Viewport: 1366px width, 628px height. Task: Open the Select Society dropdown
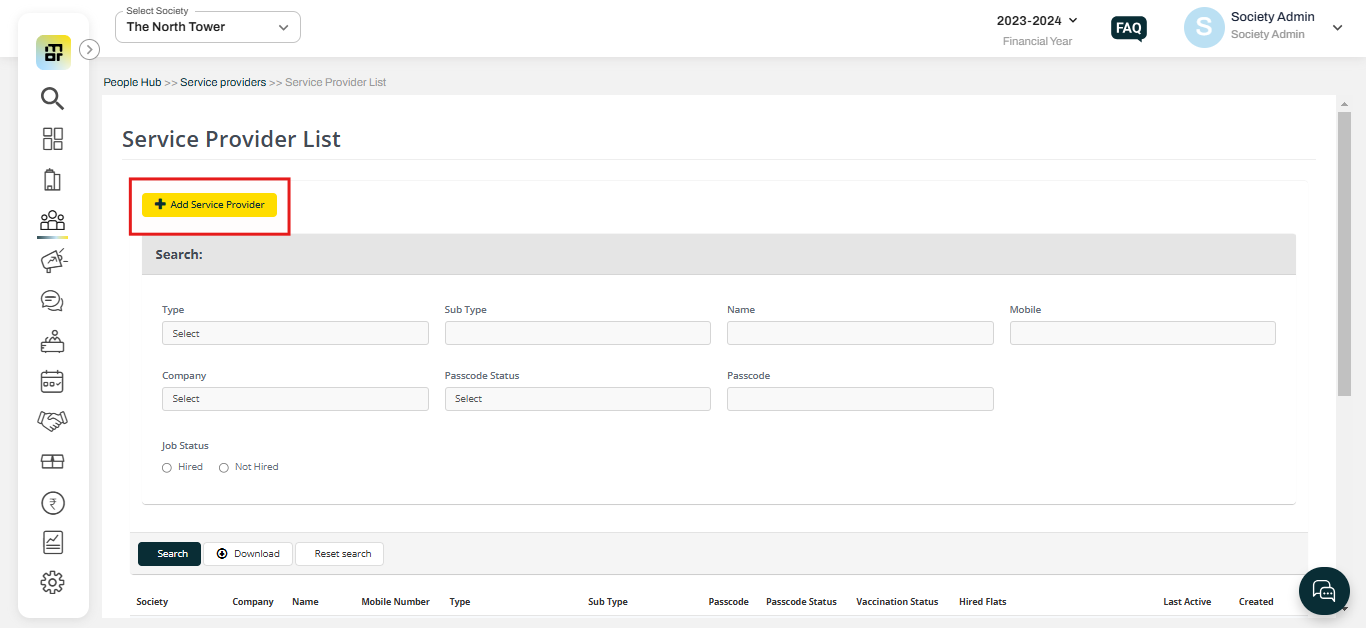(x=207, y=27)
